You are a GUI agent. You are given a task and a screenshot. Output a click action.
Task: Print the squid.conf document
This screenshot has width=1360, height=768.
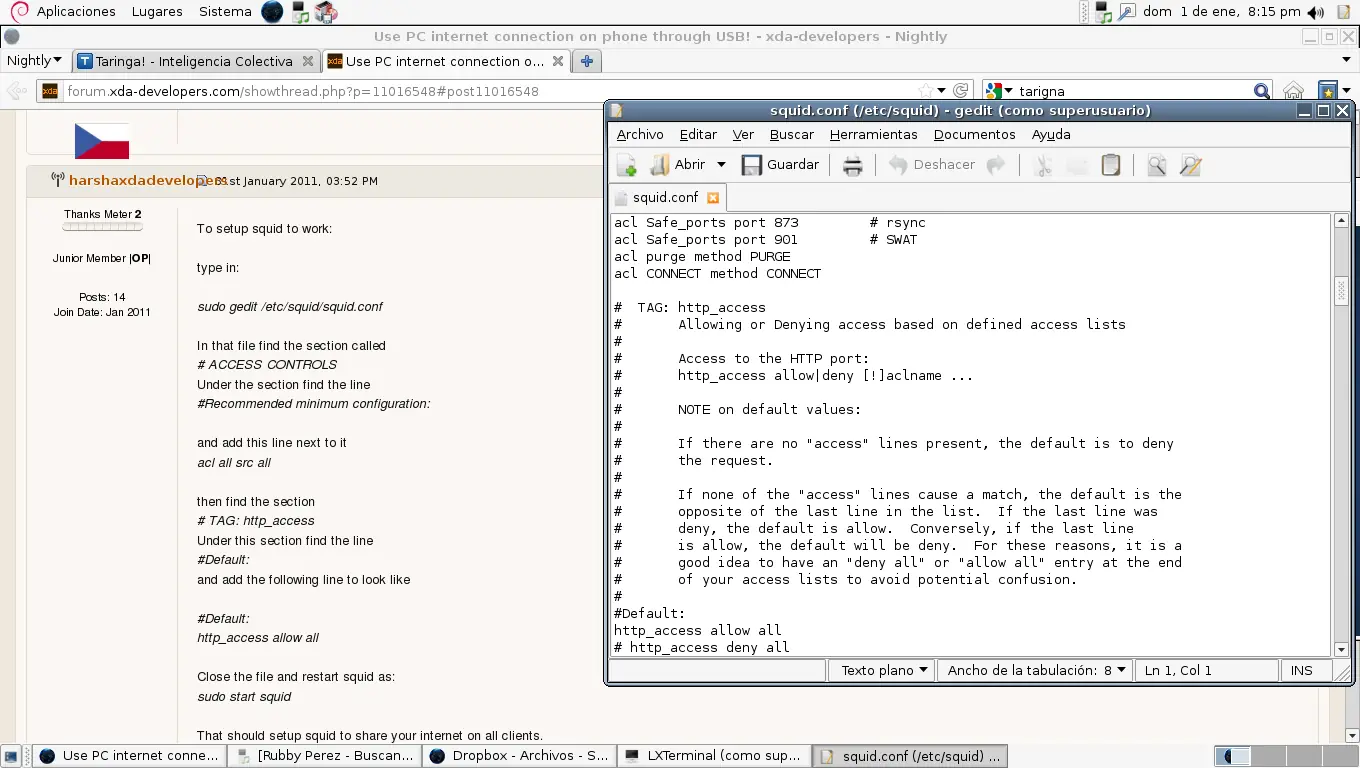[x=852, y=165]
